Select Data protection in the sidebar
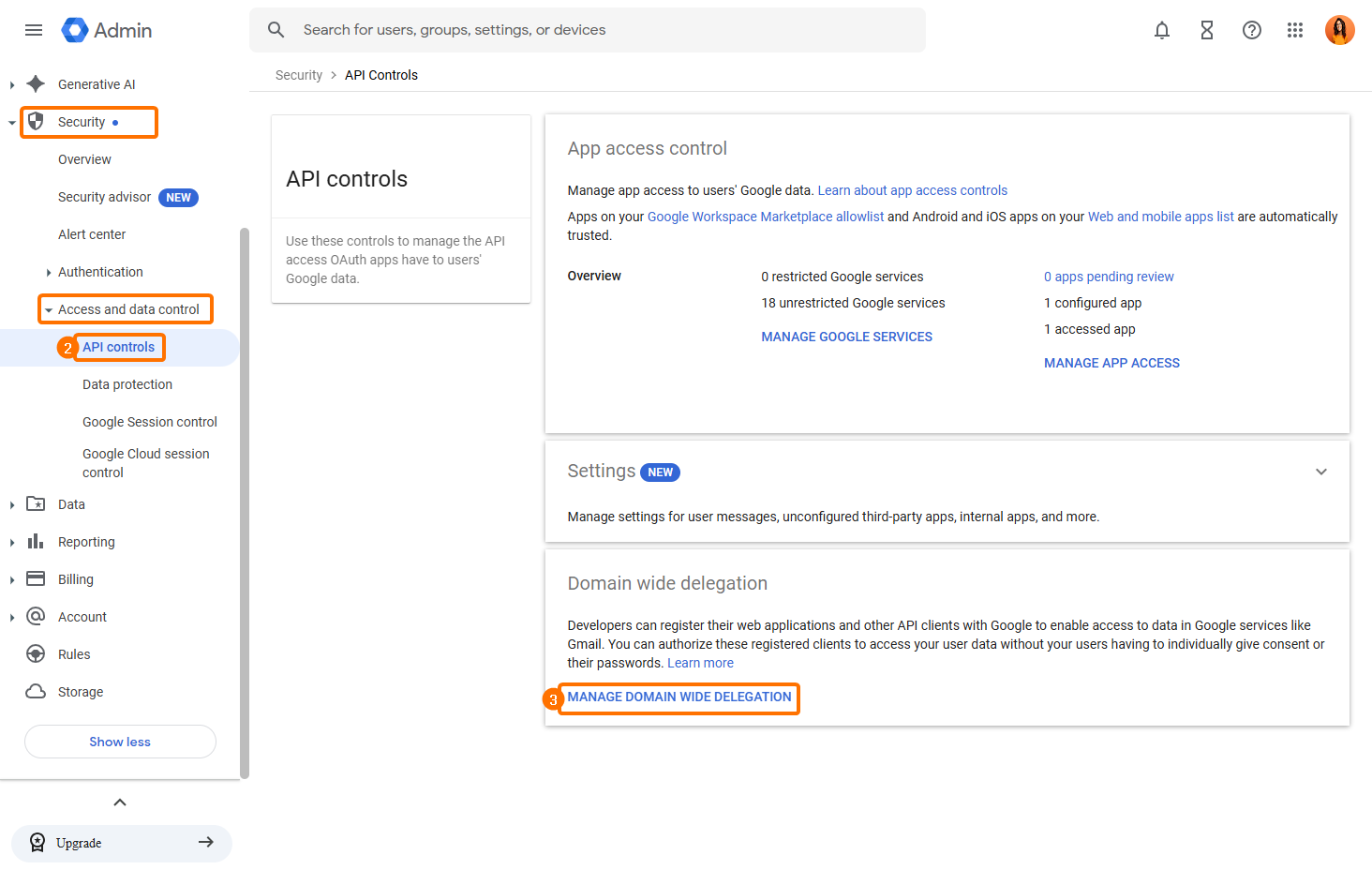Image resolution: width=1372 pixels, height=885 pixels. (x=127, y=384)
